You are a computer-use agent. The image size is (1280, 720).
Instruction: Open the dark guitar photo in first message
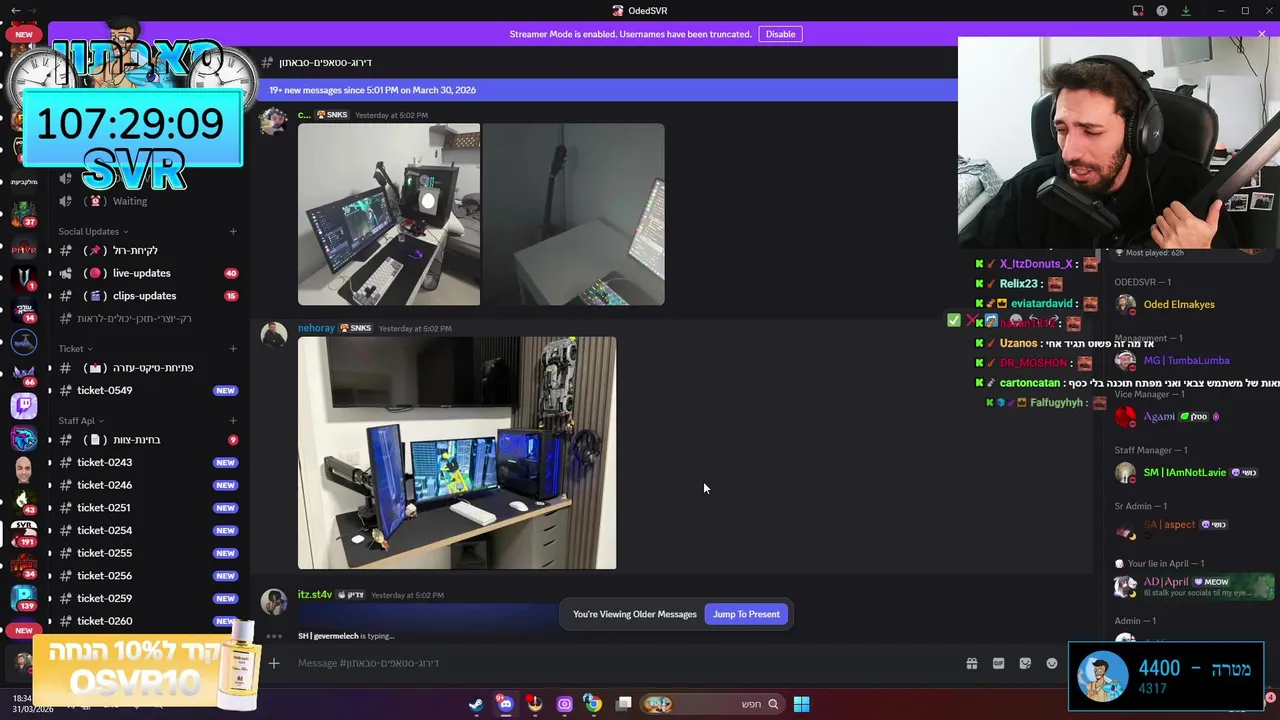tap(574, 214)
